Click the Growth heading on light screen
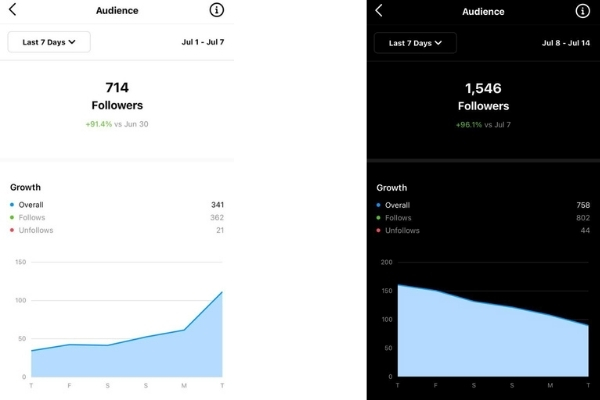This screenshot has height=400, width=600. coord(25,187)
